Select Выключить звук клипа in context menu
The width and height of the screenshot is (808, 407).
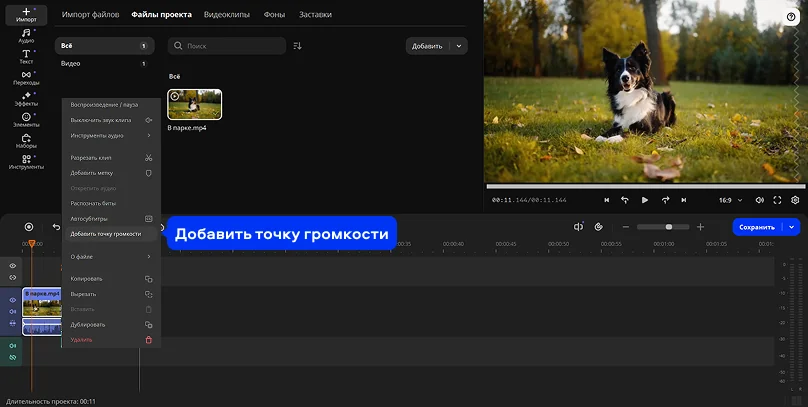click(x=111, y=120)
